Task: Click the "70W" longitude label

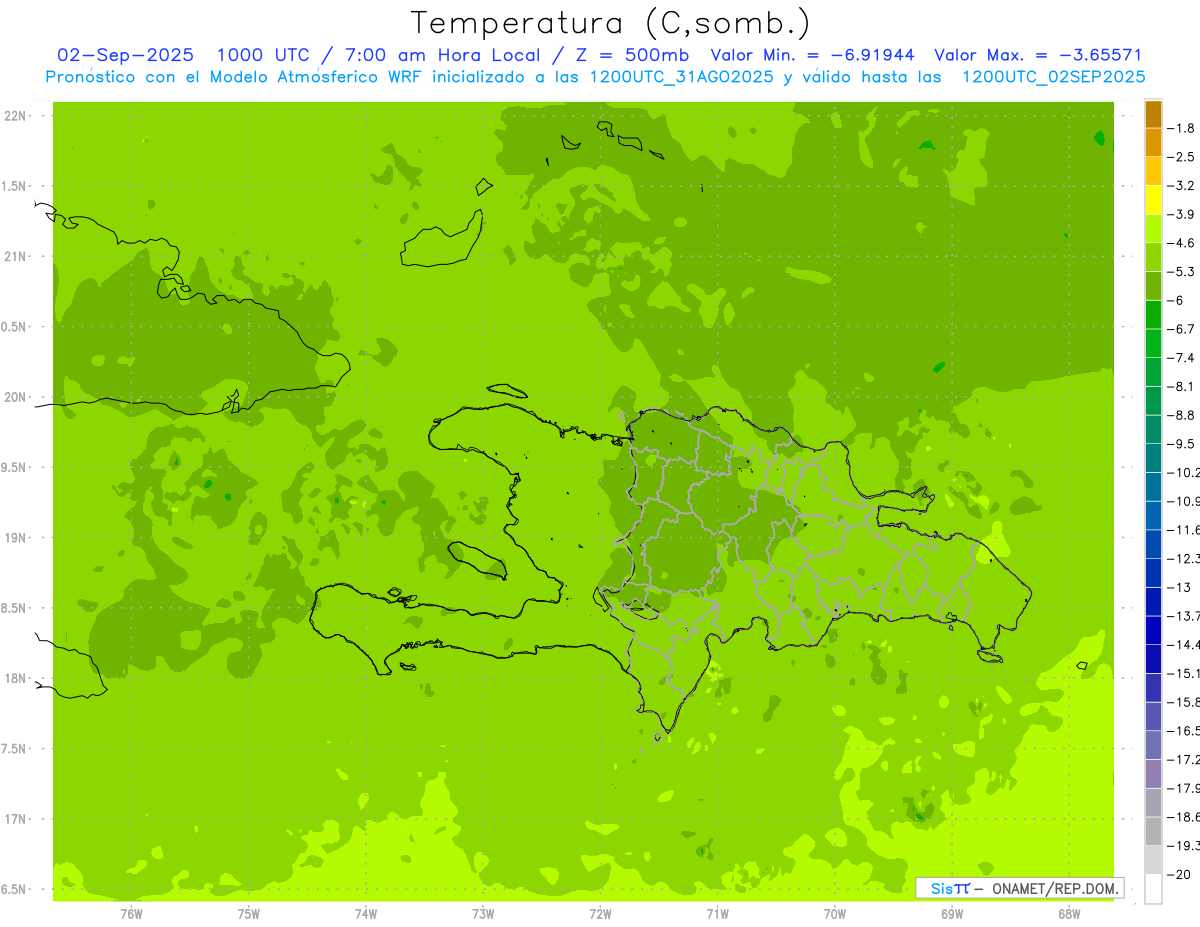Action: point(835,913)
